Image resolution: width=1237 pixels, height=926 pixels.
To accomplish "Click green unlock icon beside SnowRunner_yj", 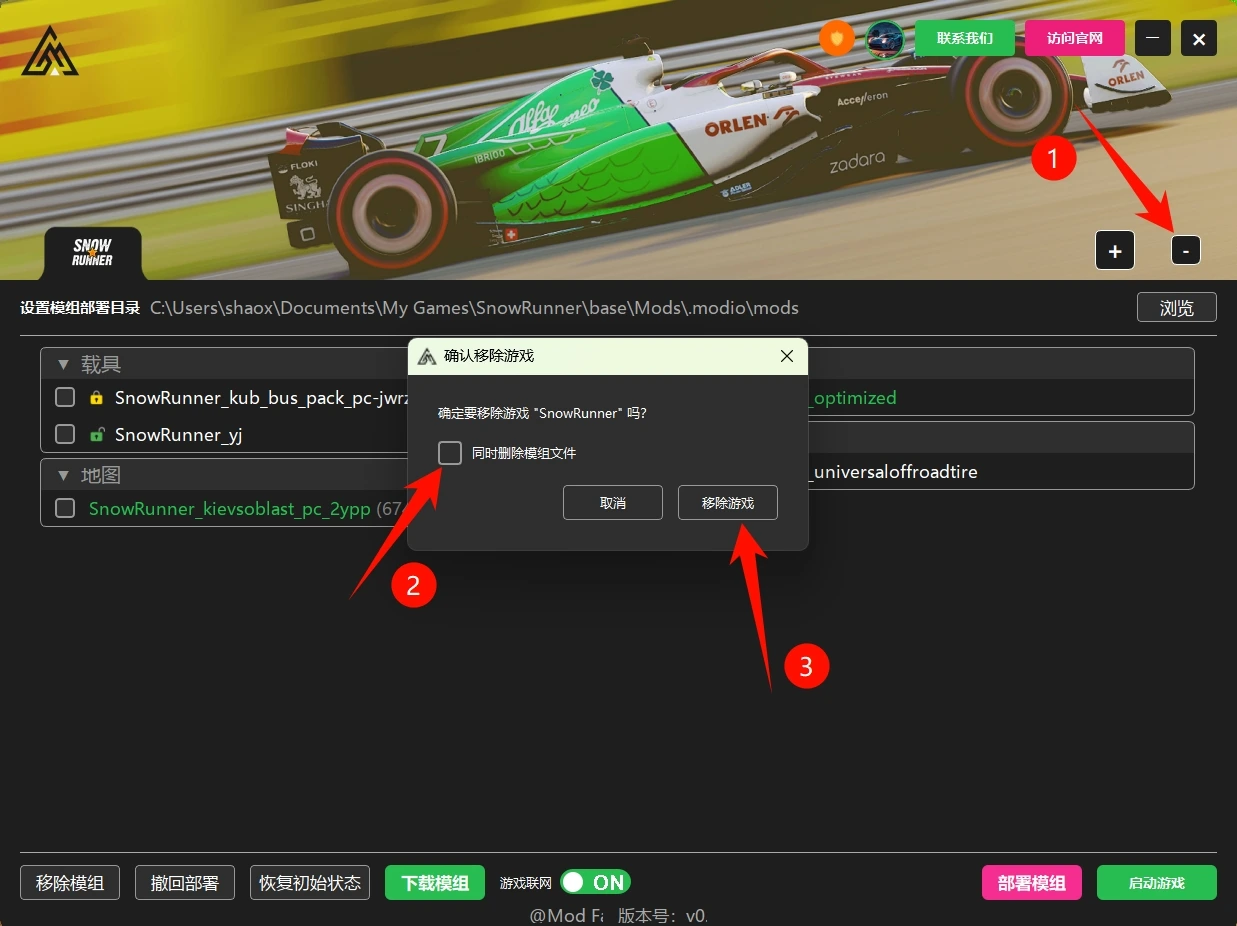I will point(96,435).
